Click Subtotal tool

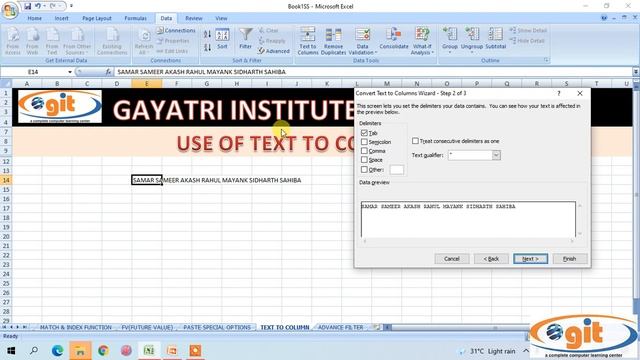click(x=496, y=39)
